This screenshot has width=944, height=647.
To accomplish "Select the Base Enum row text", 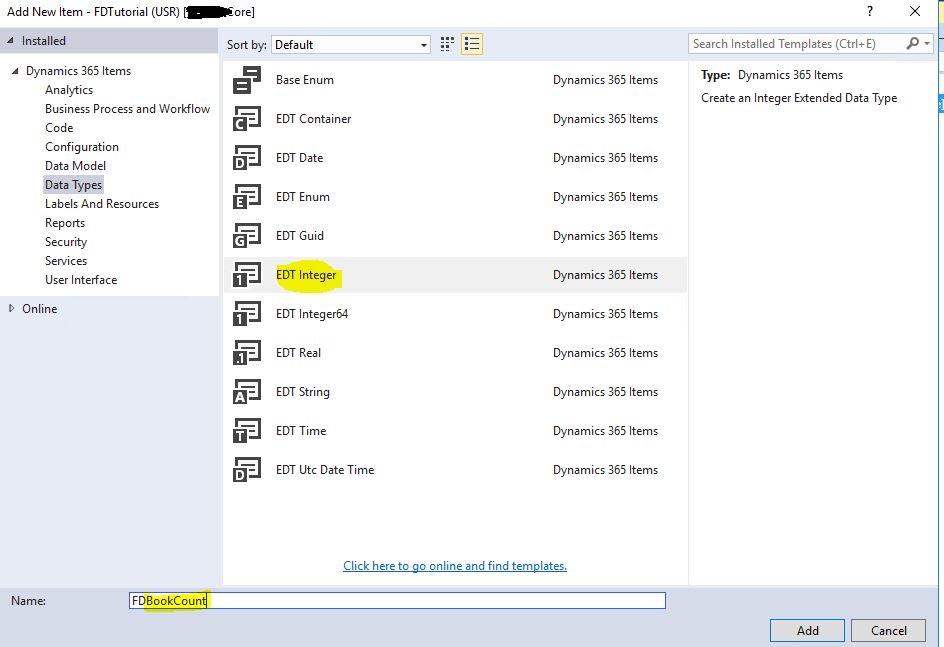I will 305,80.
